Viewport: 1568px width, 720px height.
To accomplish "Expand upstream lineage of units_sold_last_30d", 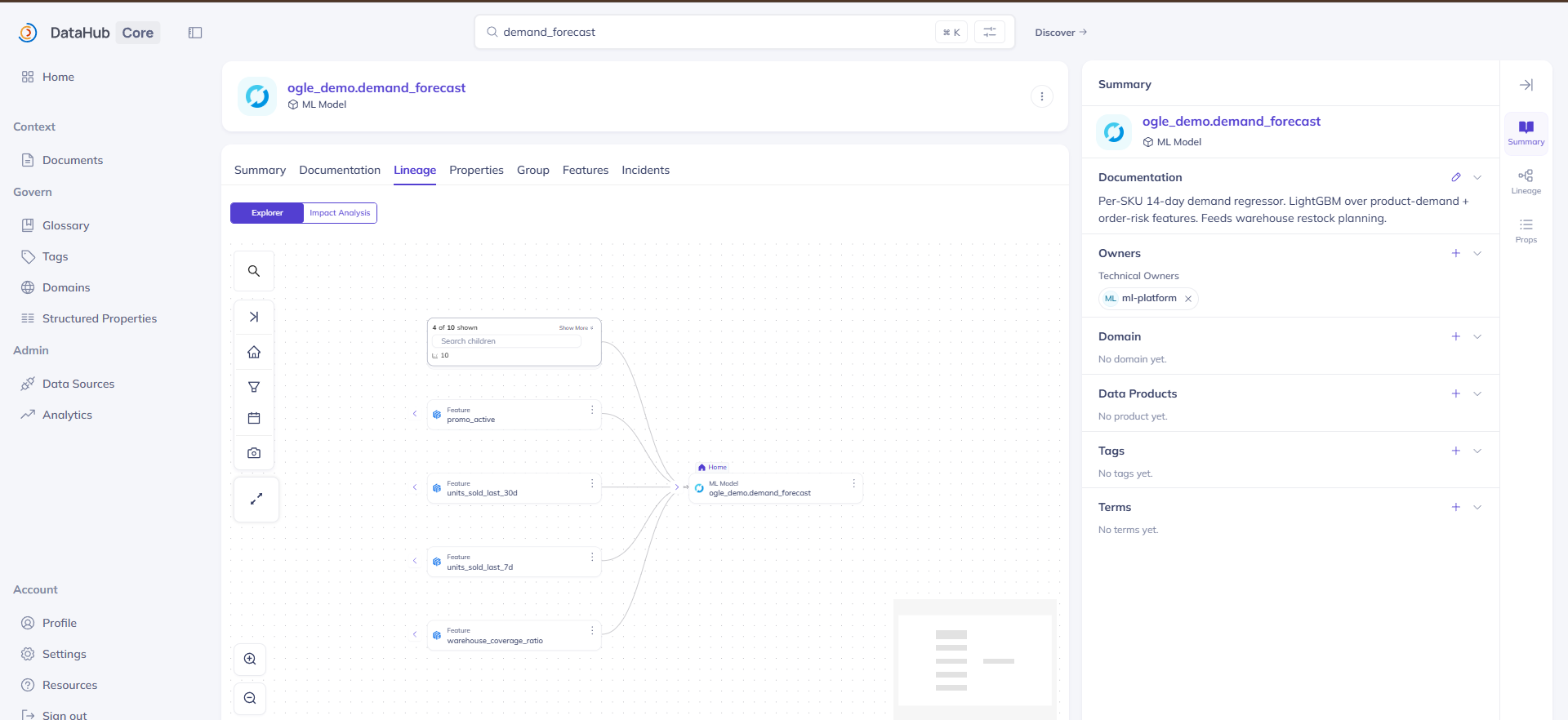I will point(415,487).
